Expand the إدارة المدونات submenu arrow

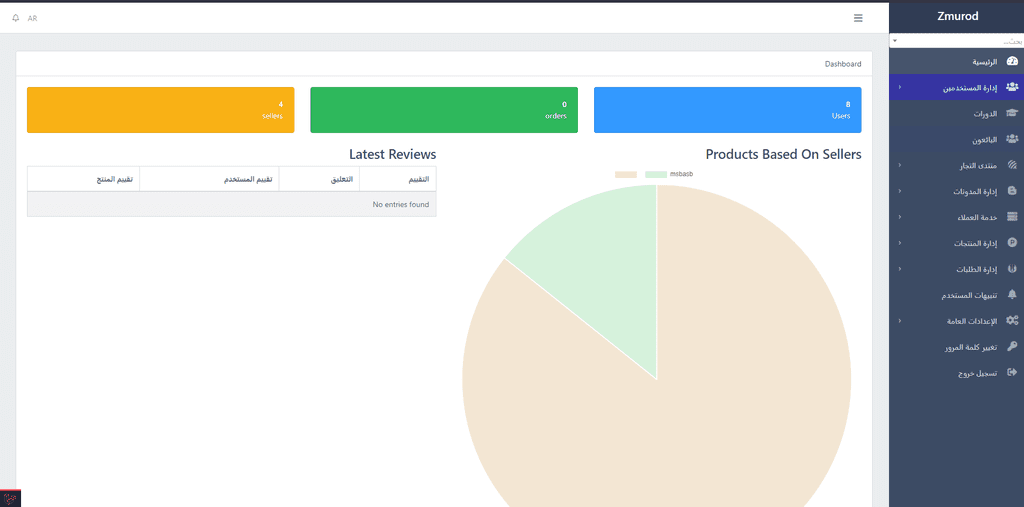click(899, 191)
